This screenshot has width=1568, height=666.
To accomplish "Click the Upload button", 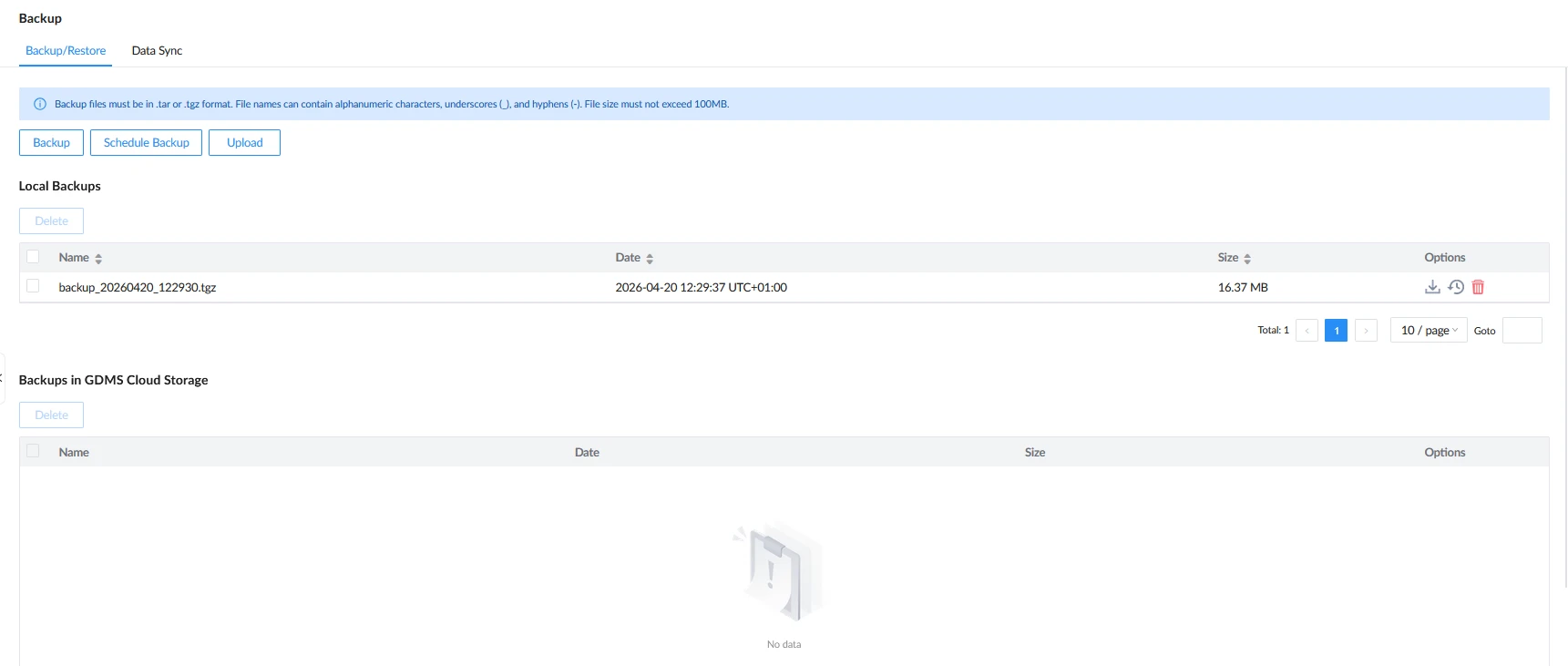I will coord(244,143).
